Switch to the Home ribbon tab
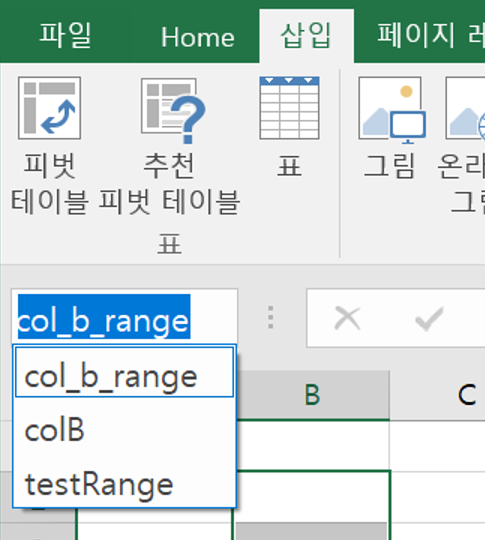Viewport: 485px width, 540px height. pyautogui.click(x=198, y=37)
